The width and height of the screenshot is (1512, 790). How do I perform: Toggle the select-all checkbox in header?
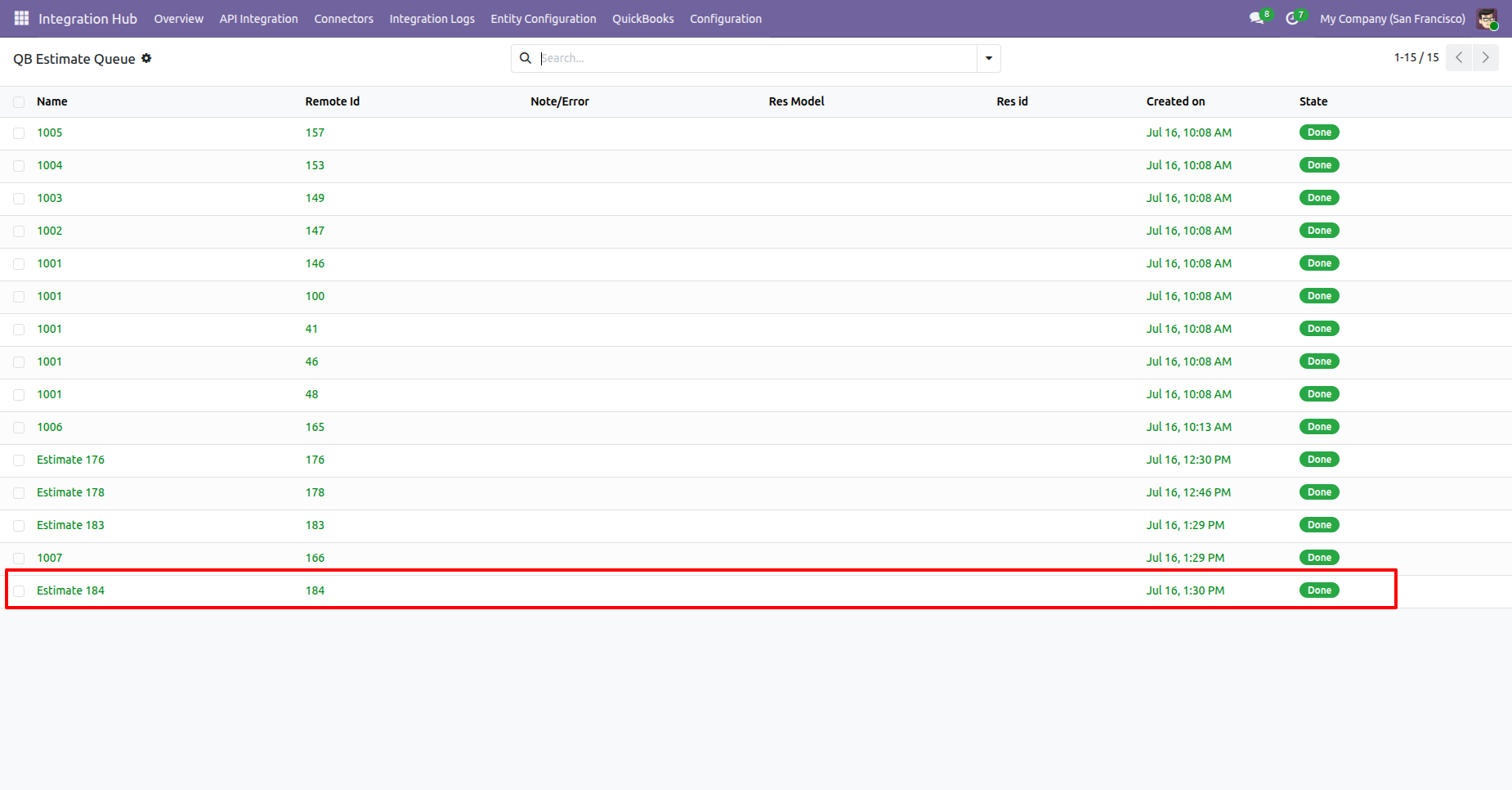tap(19, 102)
